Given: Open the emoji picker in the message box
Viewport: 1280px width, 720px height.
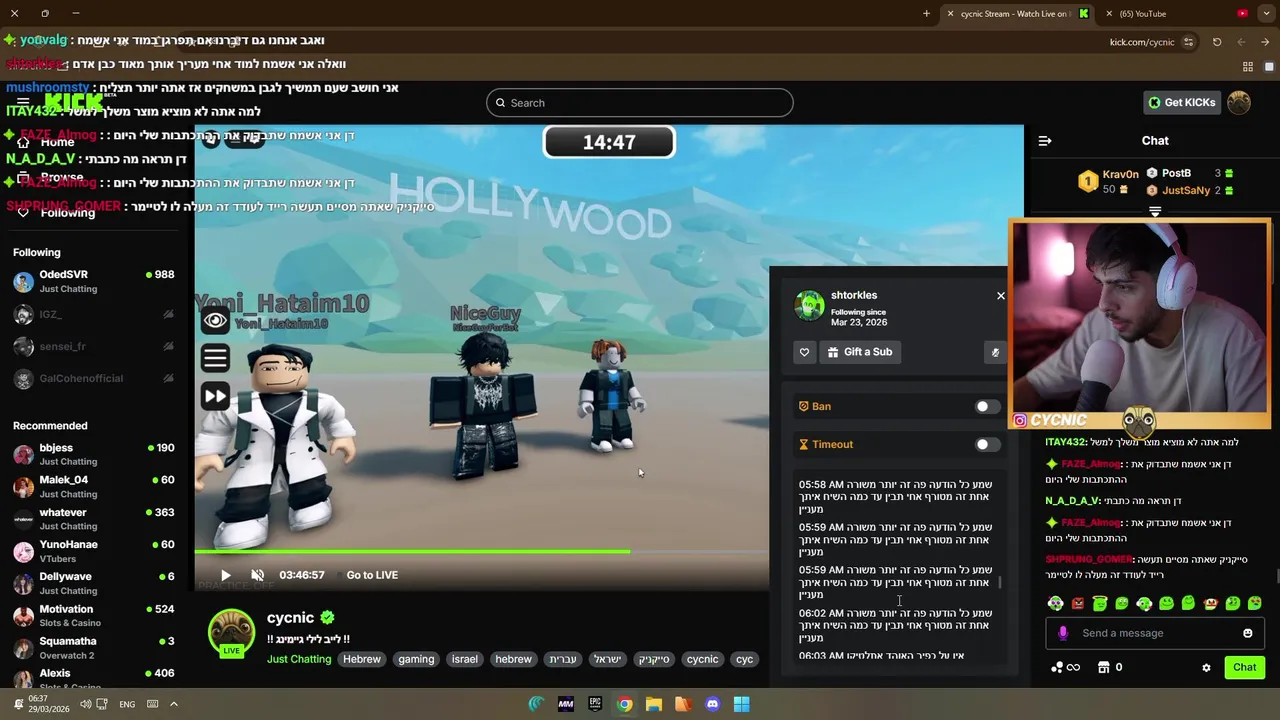Looking at the screenshot, I should (x=1247, y=633).
